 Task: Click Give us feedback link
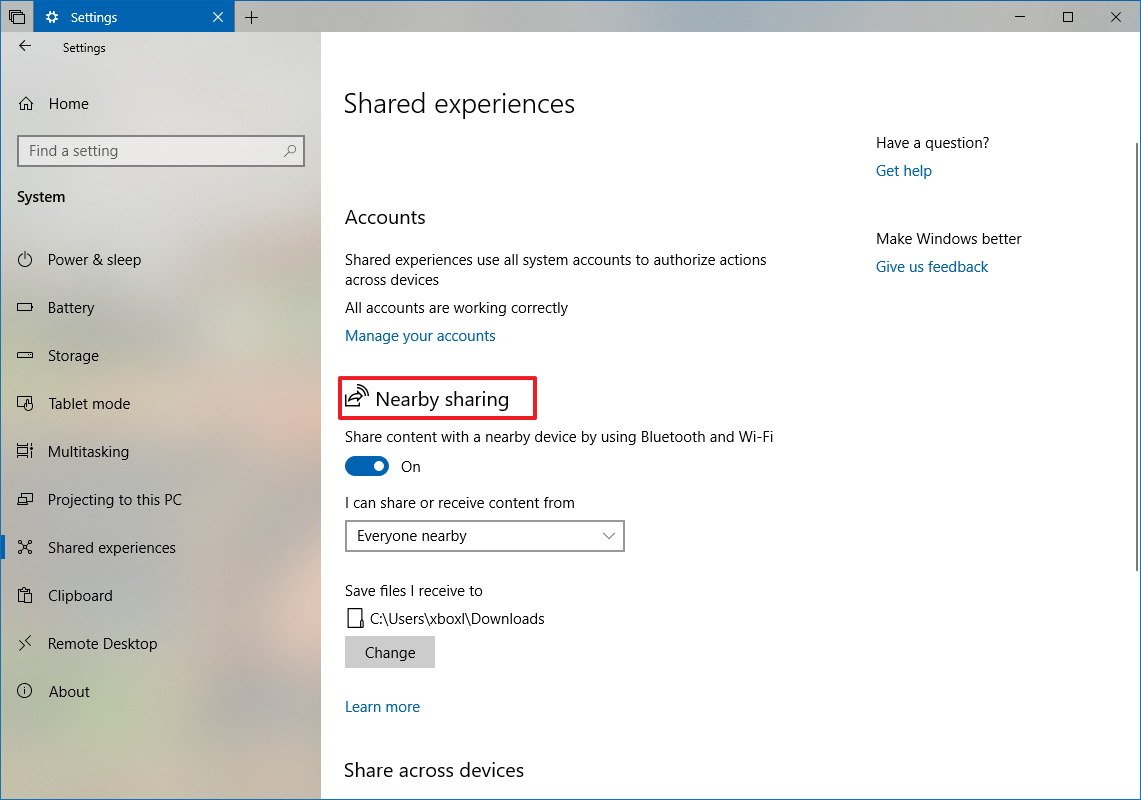point(931,266)
